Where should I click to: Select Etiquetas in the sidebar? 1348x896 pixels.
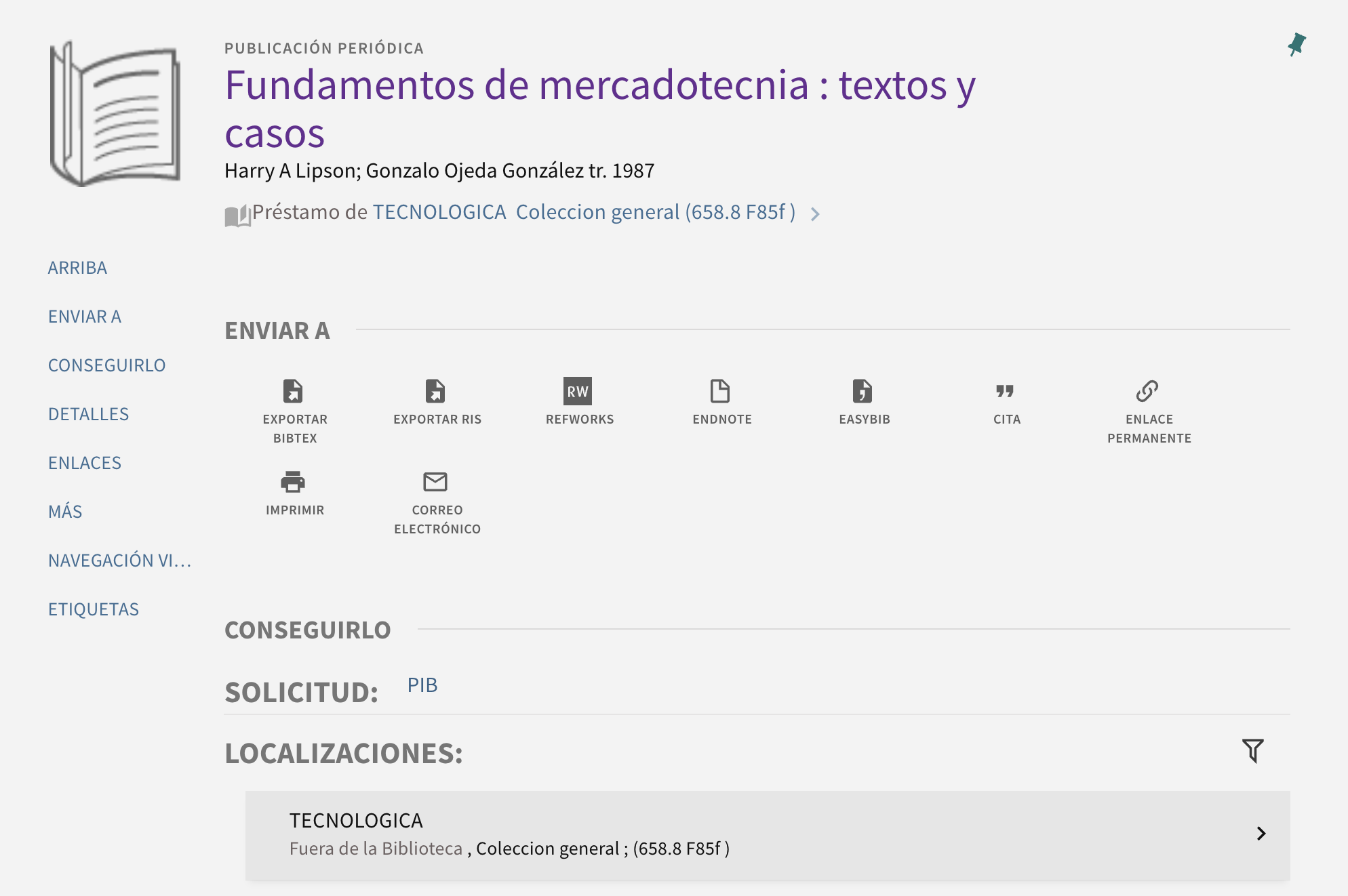point(94,609)
